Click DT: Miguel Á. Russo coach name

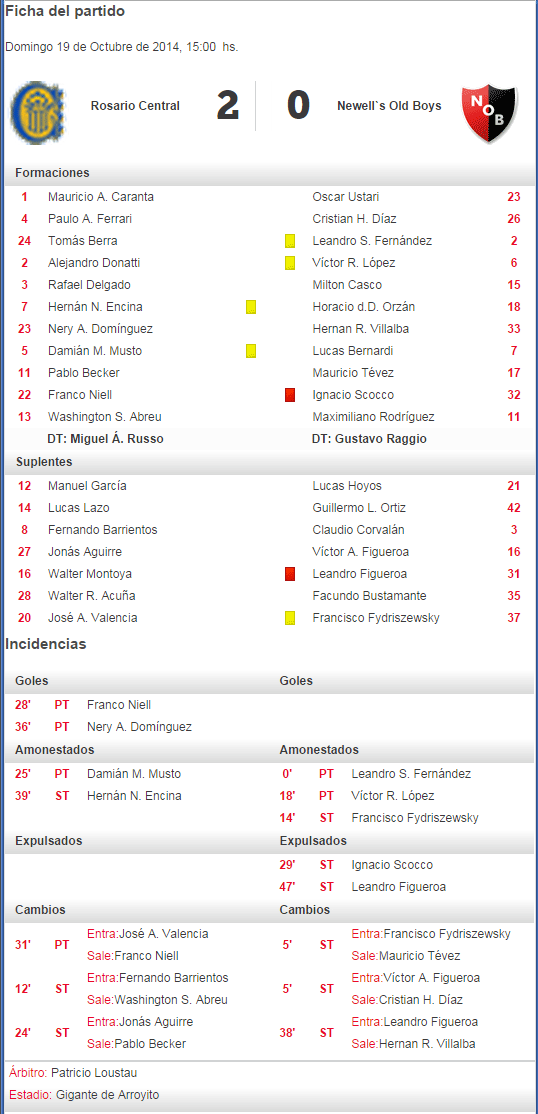(105, 439)
